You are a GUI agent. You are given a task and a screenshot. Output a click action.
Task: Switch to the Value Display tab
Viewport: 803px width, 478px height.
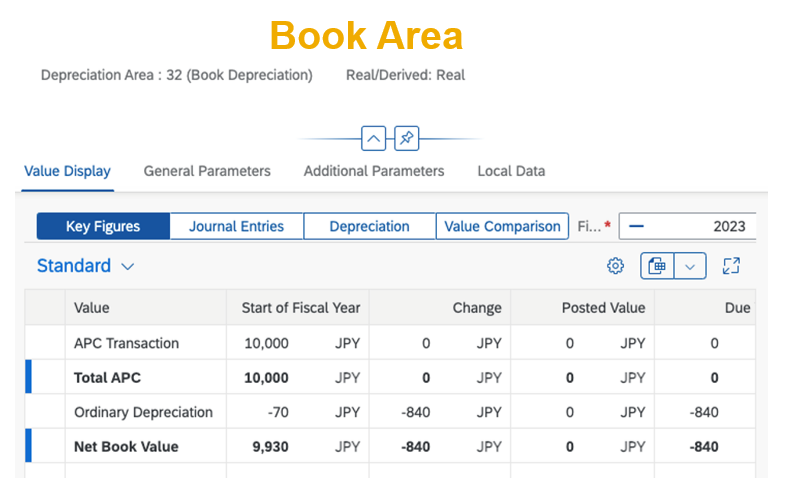pos(67,171)
